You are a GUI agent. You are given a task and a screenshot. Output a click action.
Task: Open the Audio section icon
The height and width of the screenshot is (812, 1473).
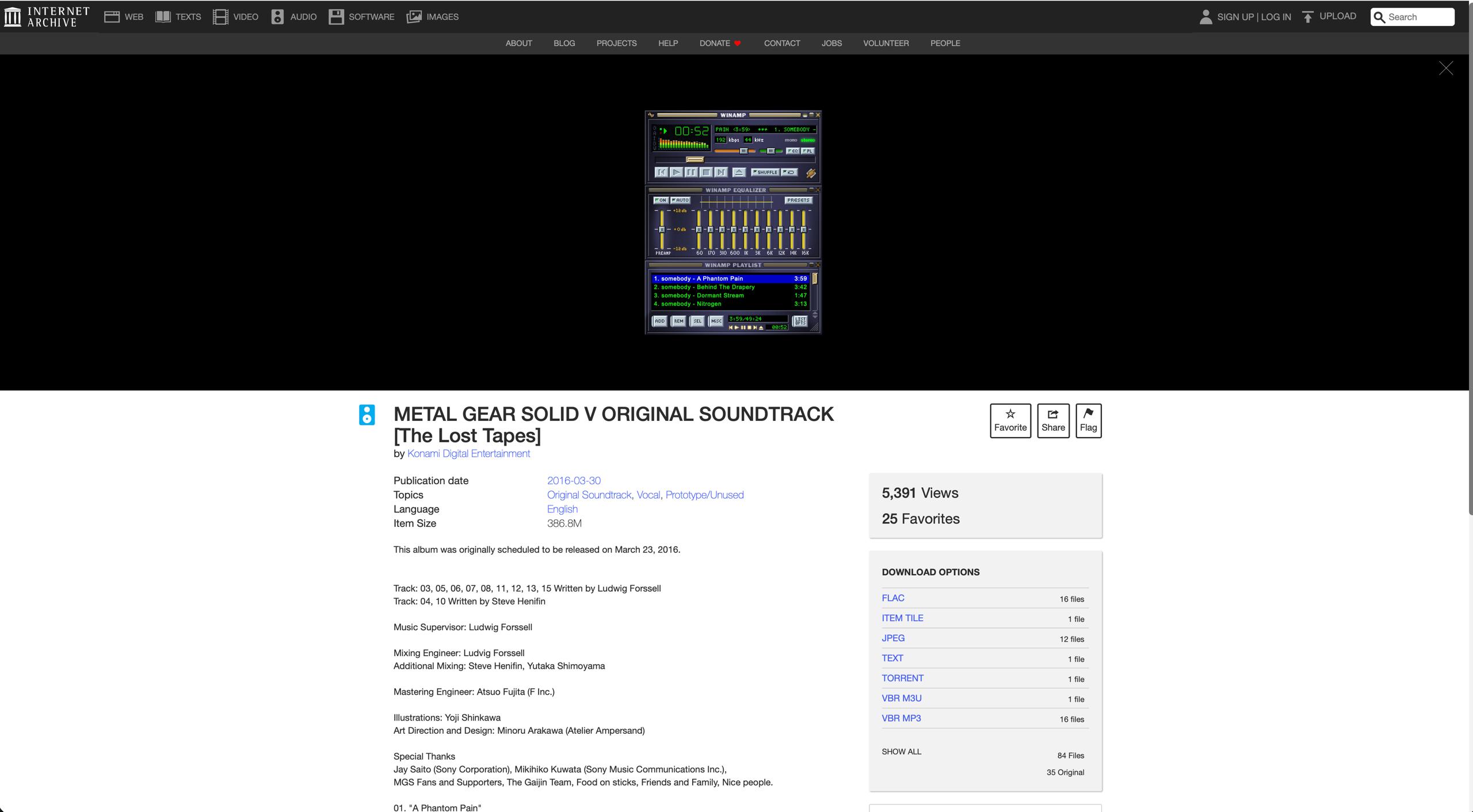[277, 17]
